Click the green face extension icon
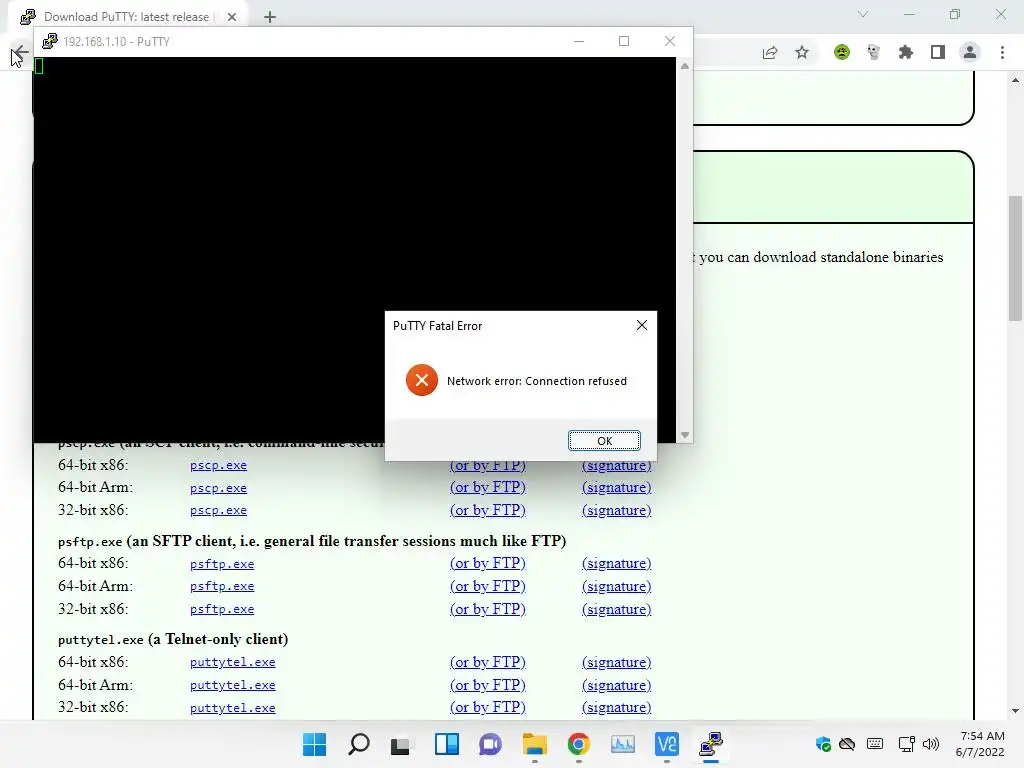The image size is (1024, 768). 842,52
